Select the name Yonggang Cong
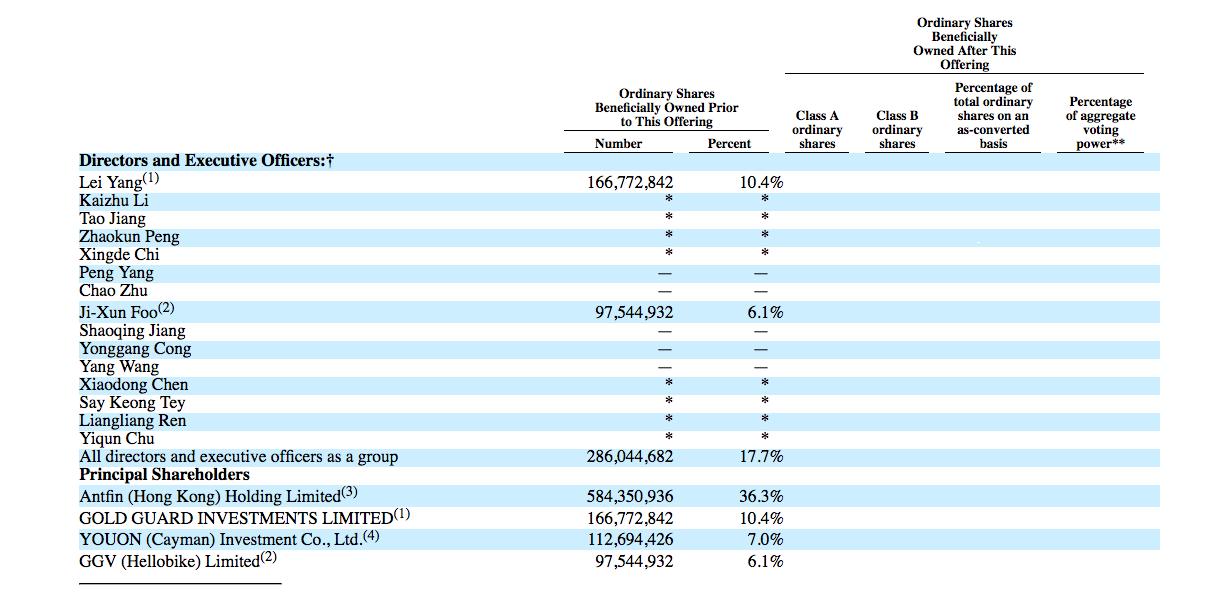The width and height of the screenshot is (1226, 597). pos(135,348)
